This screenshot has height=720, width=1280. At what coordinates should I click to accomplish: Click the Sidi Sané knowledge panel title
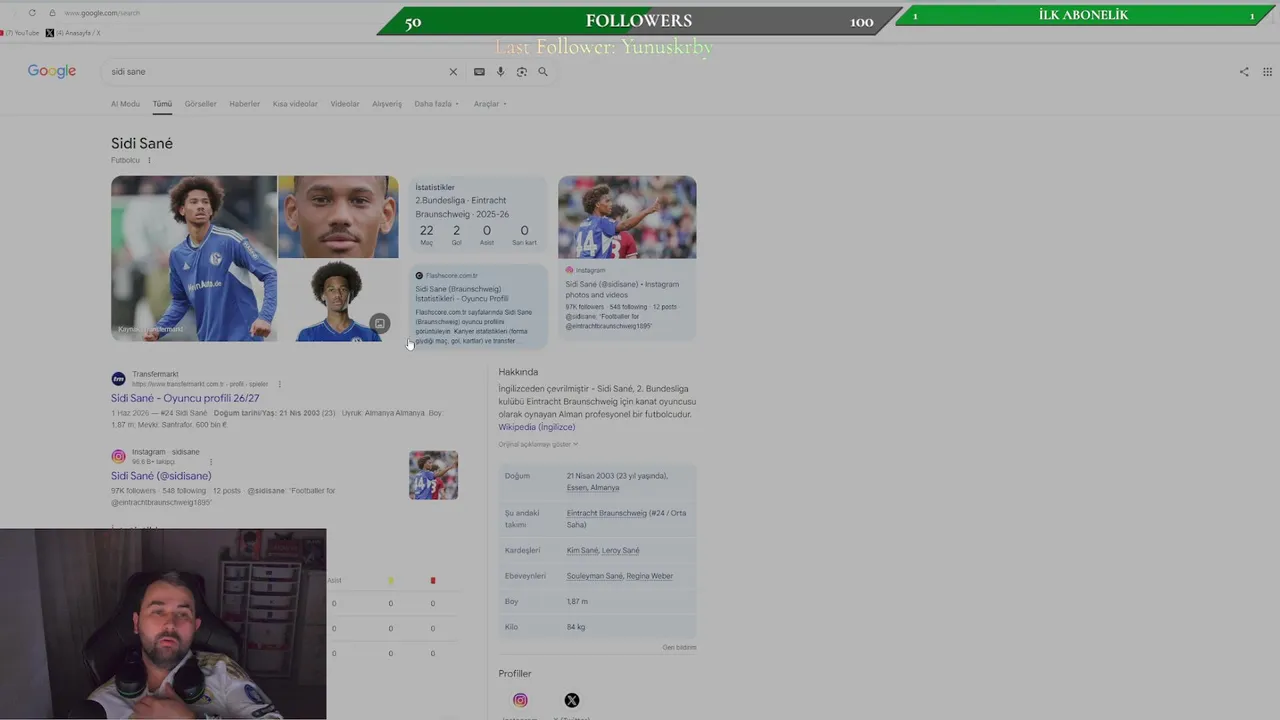point(142,143)
